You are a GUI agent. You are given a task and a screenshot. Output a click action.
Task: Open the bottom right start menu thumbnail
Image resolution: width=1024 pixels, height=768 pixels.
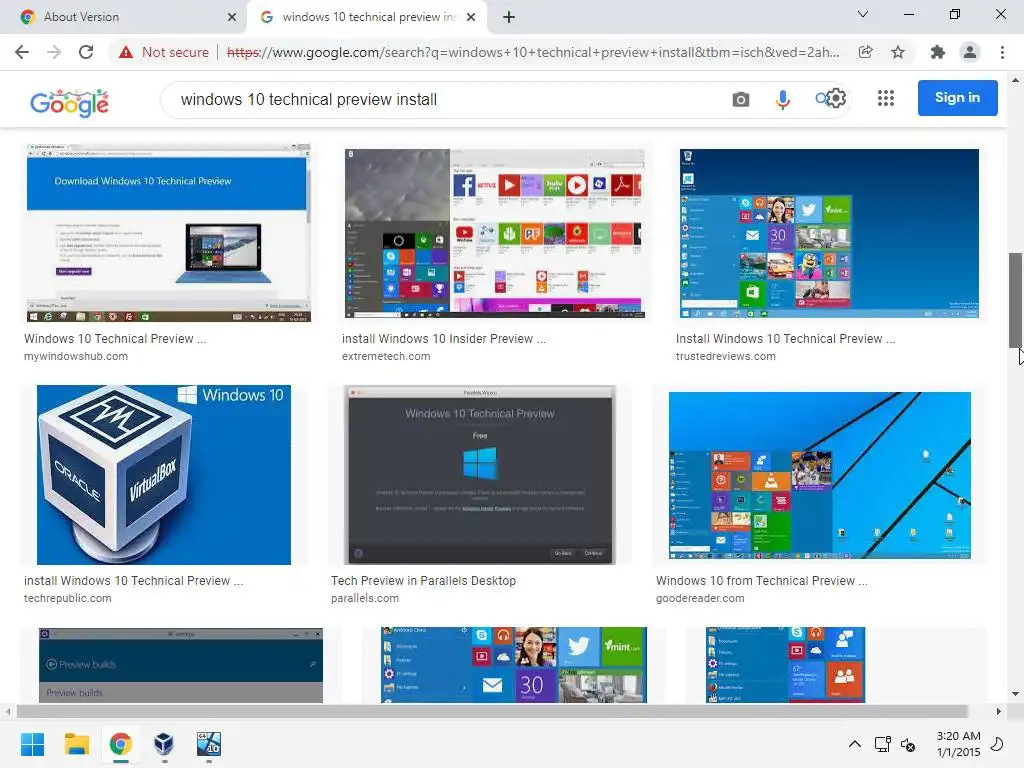coord(786,665)
